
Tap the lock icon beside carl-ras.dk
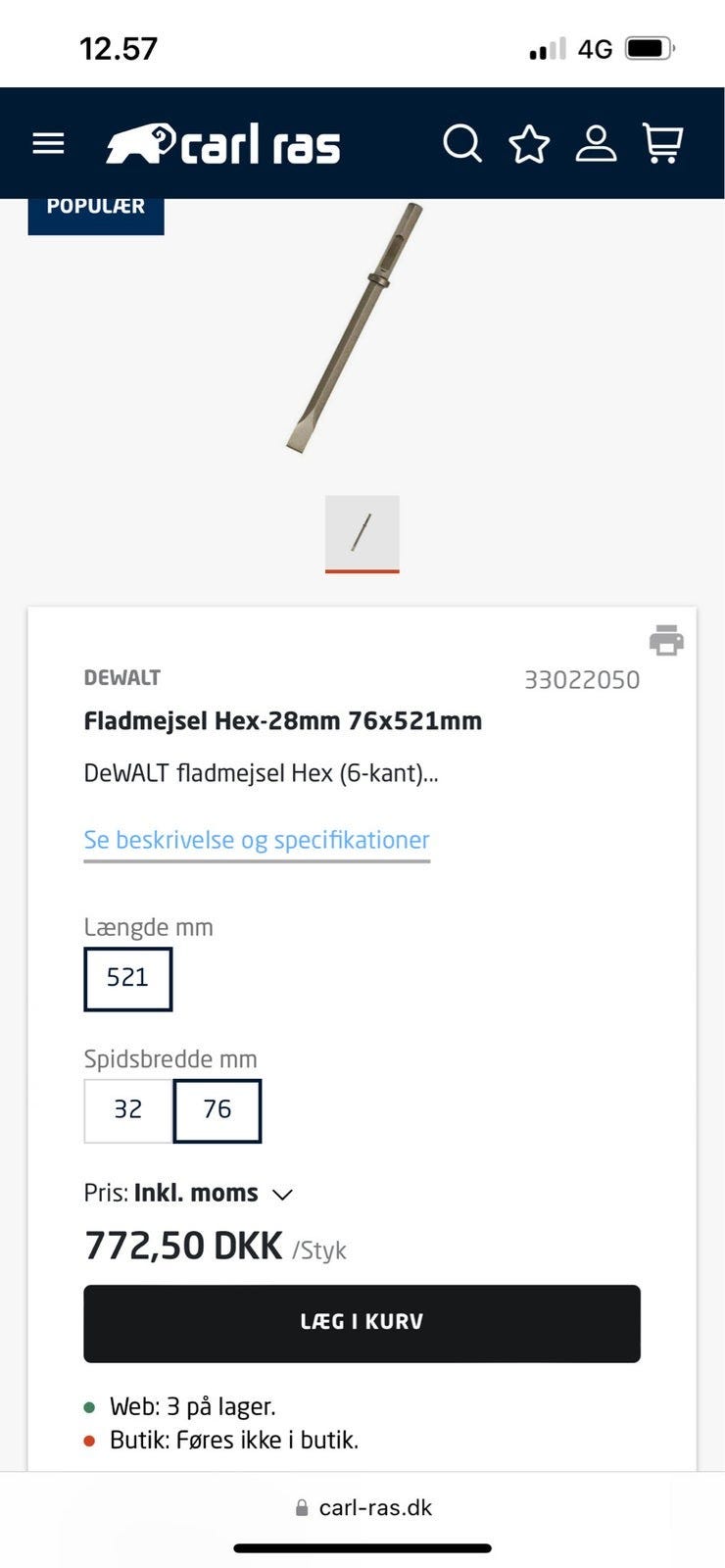[302, 1508]
